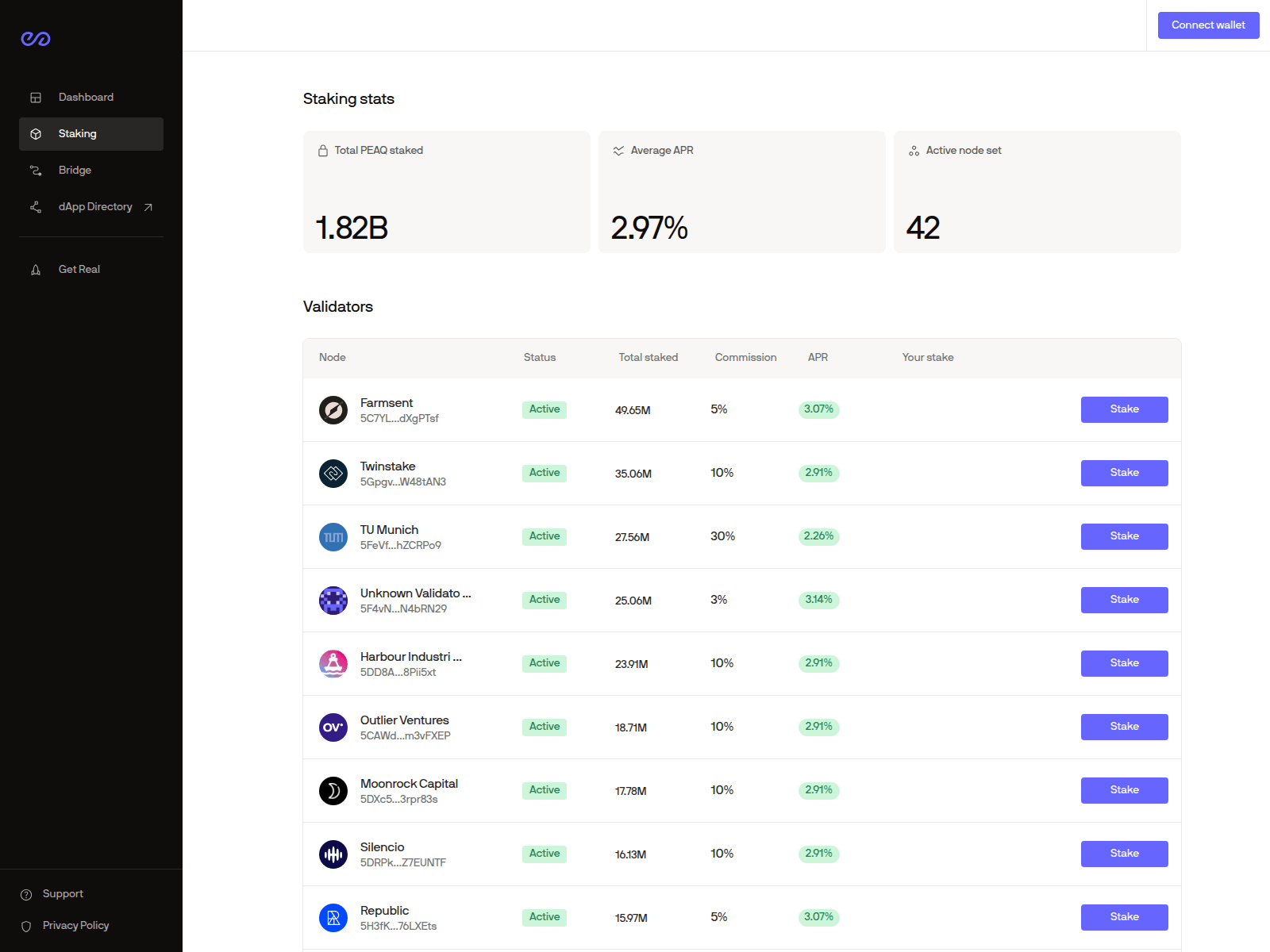Click the peaq infinity logo
The image size is (1270, 952).
tap(36, 39)
